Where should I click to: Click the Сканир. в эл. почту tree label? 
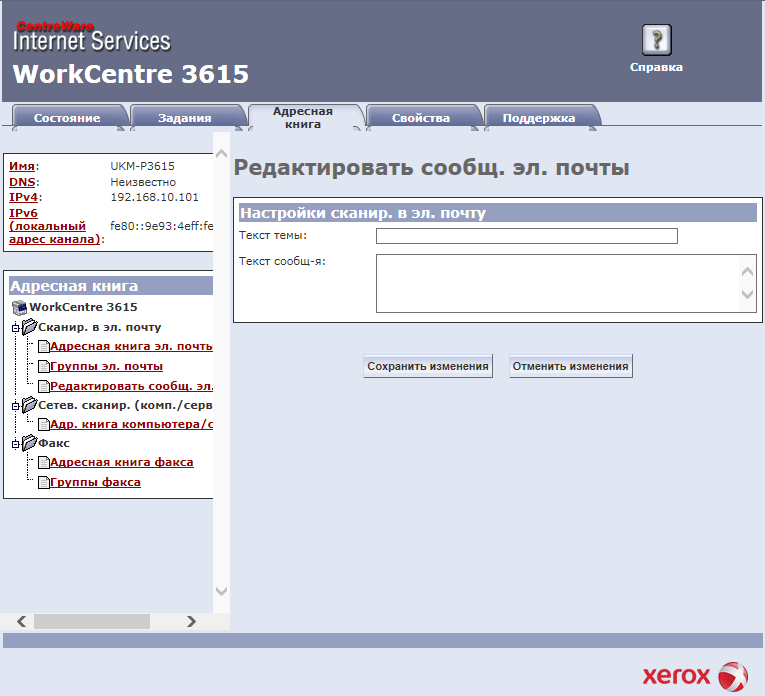[100, 327]
